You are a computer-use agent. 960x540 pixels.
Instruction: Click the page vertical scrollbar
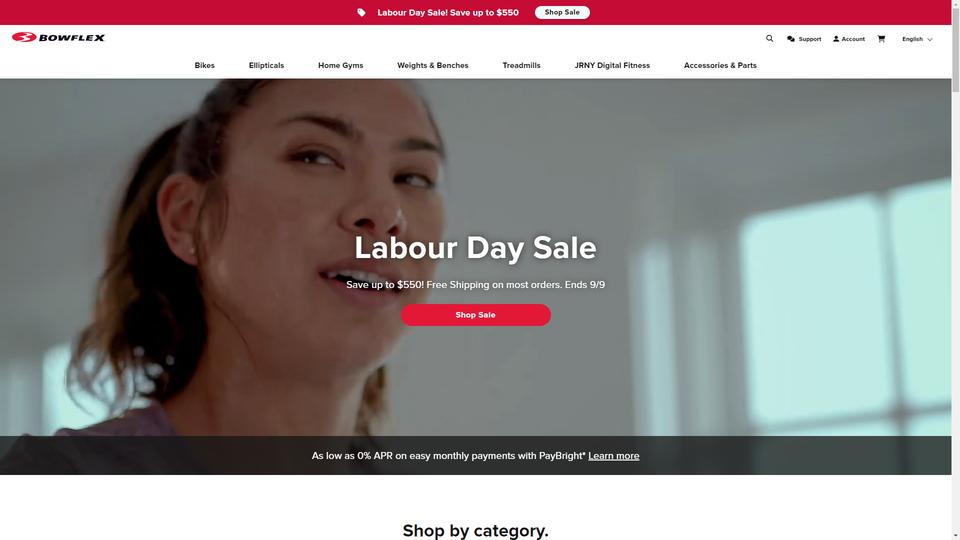[x=956, y=270]
